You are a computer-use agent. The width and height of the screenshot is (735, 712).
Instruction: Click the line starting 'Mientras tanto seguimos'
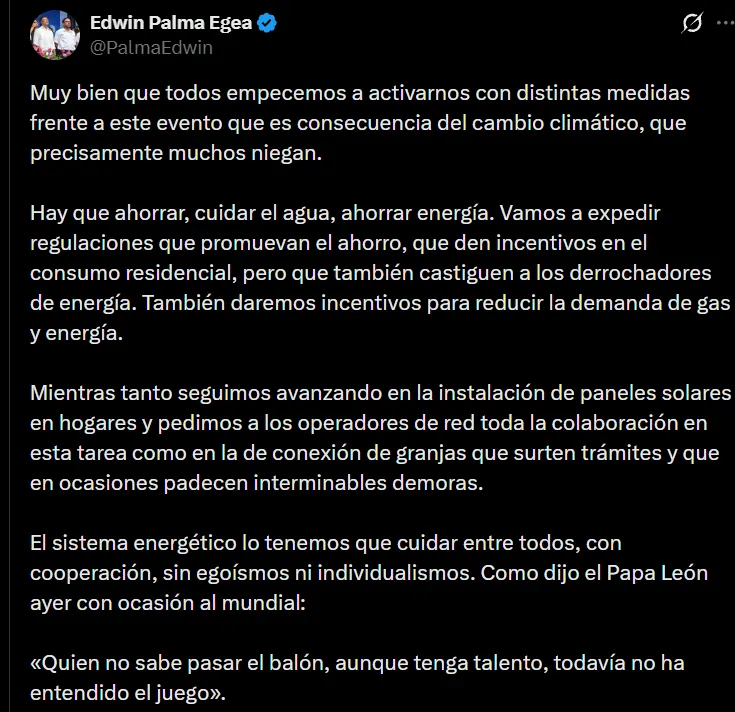coord(381,393)
